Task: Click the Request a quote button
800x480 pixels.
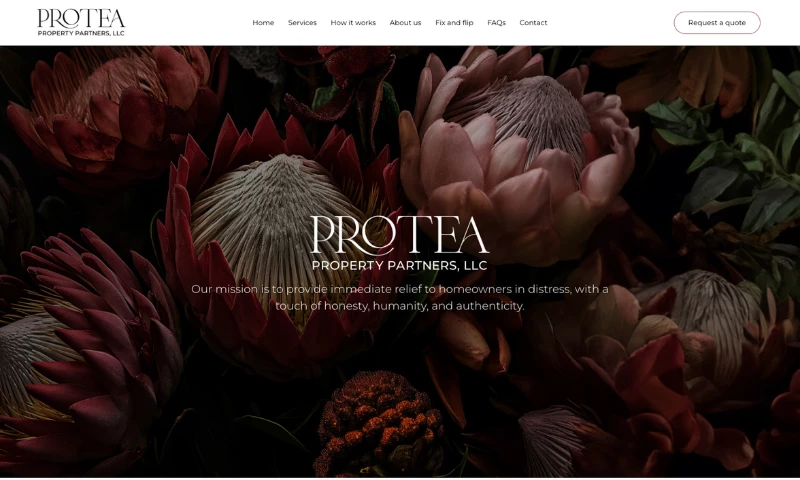Action: [x=717, y=22]
